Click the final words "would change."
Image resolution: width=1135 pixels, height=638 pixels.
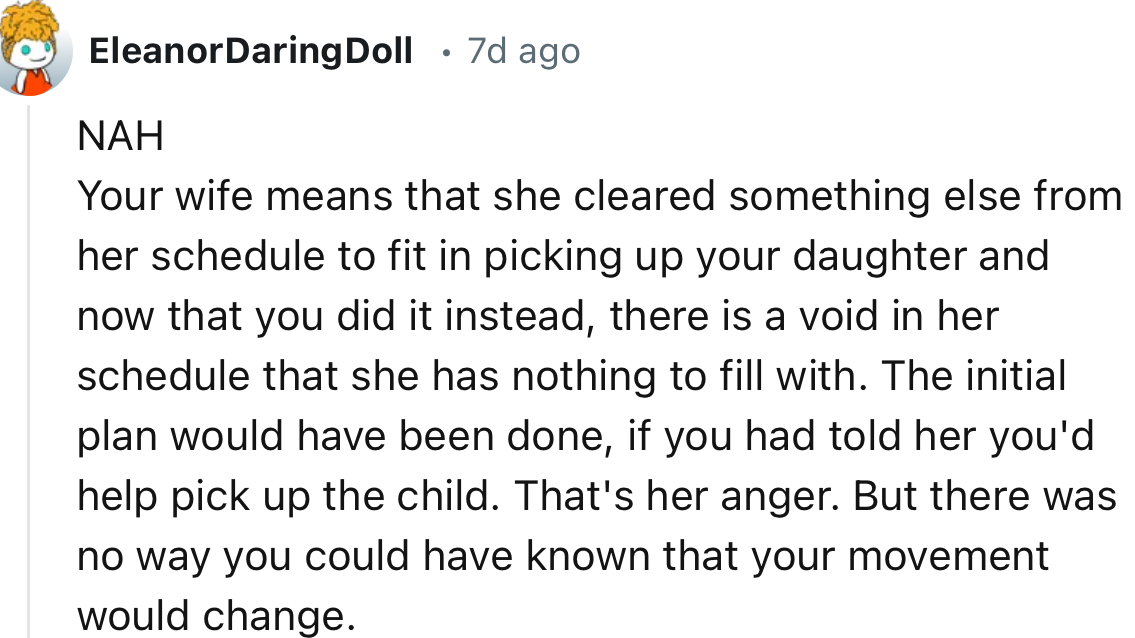click(x=216, y=616)
